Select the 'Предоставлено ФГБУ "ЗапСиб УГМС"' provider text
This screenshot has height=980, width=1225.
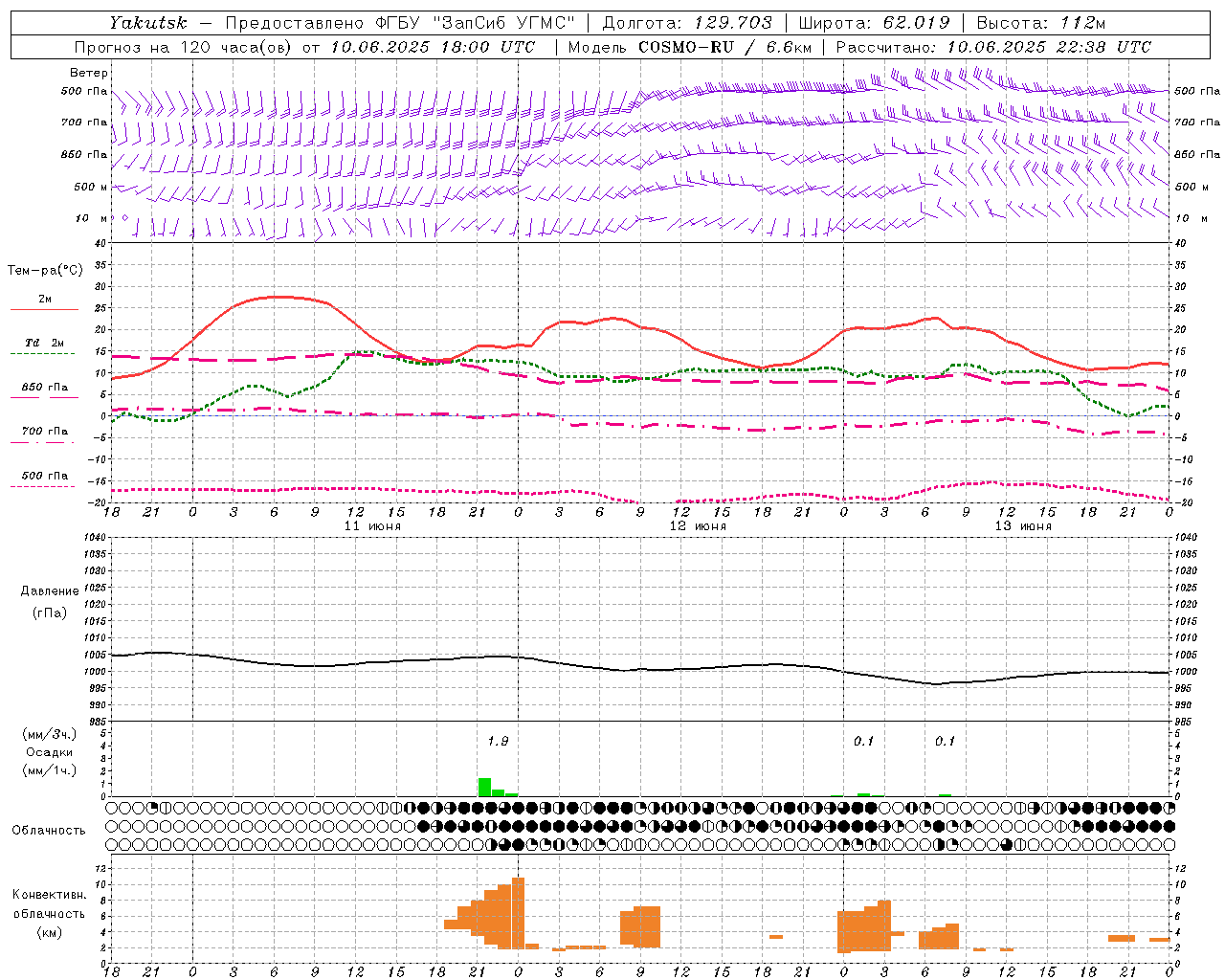pos(400,23)
